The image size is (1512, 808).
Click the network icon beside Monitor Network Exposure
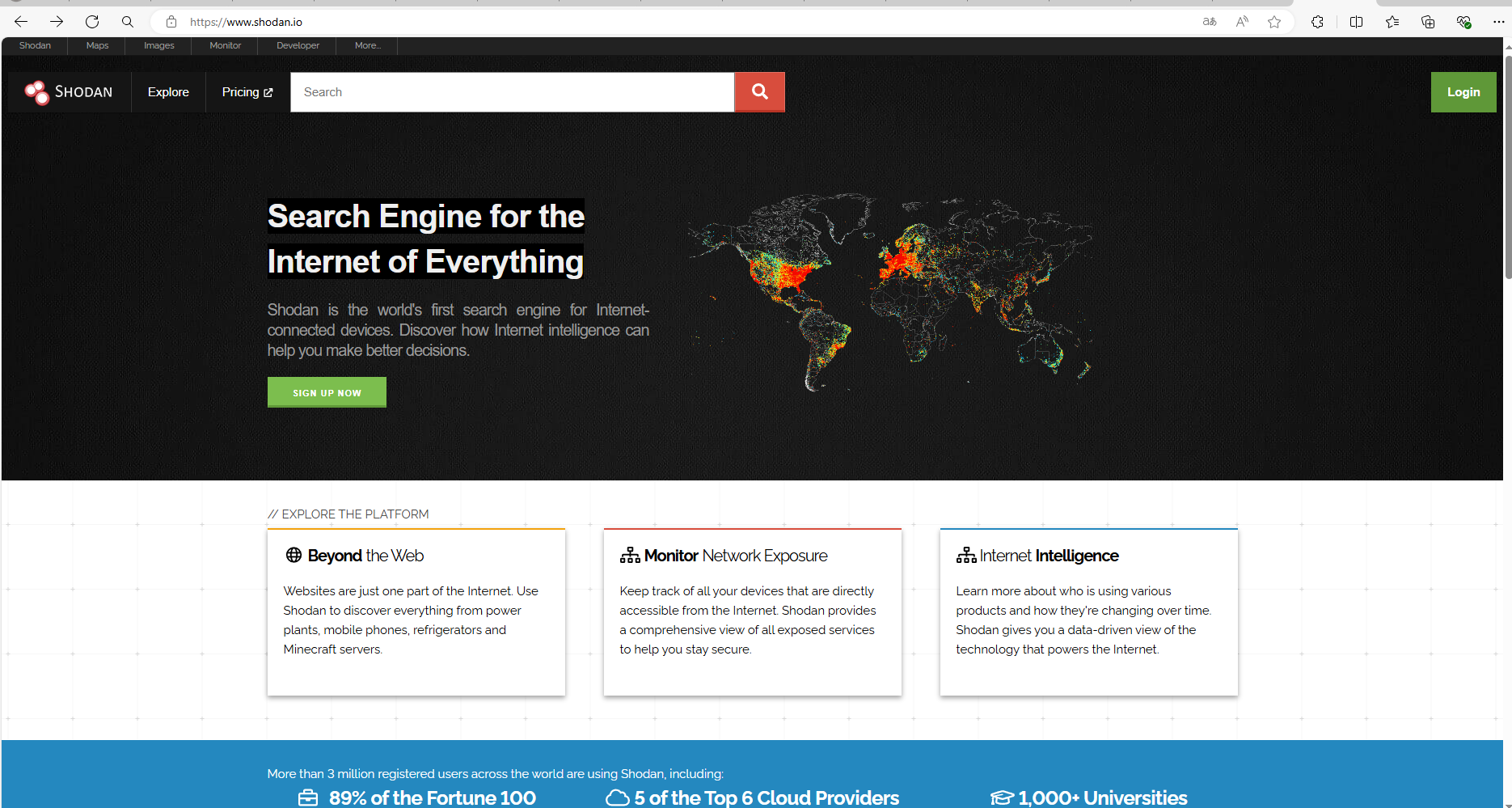630,555
